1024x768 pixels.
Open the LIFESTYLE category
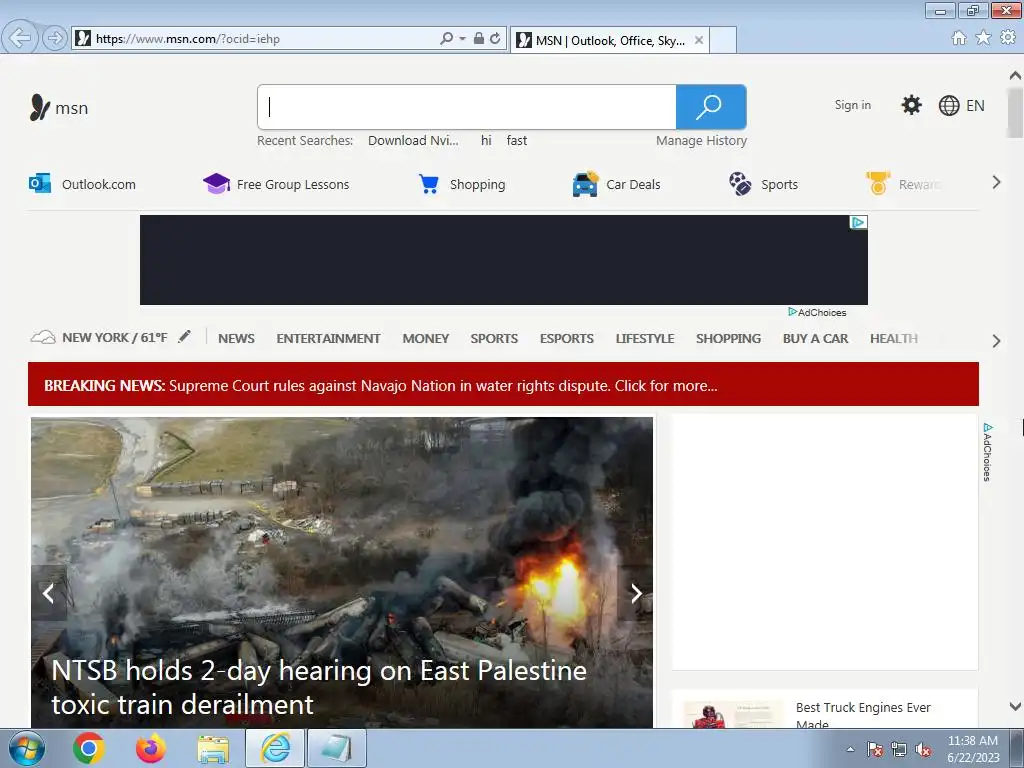point(645,338)
